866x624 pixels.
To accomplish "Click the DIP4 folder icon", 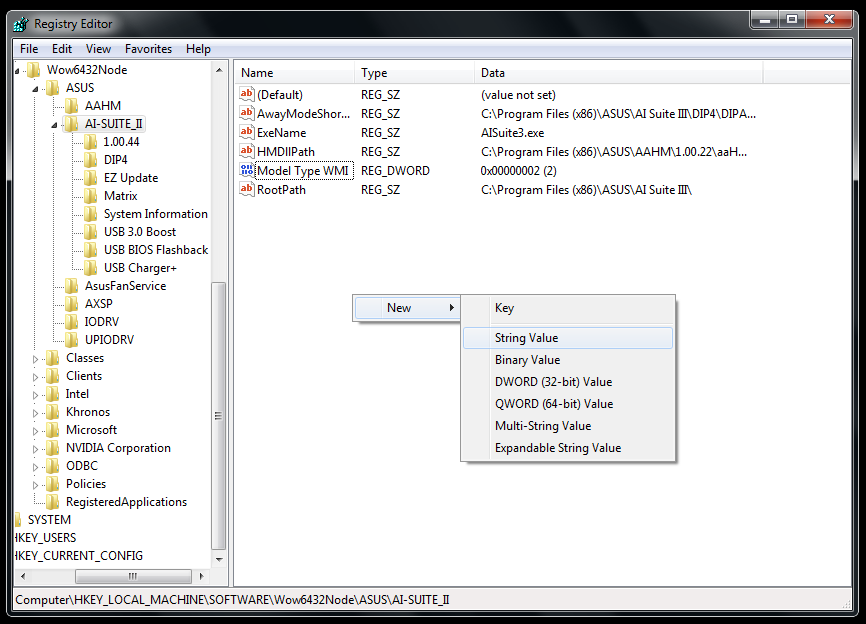I will pos(91,160).
